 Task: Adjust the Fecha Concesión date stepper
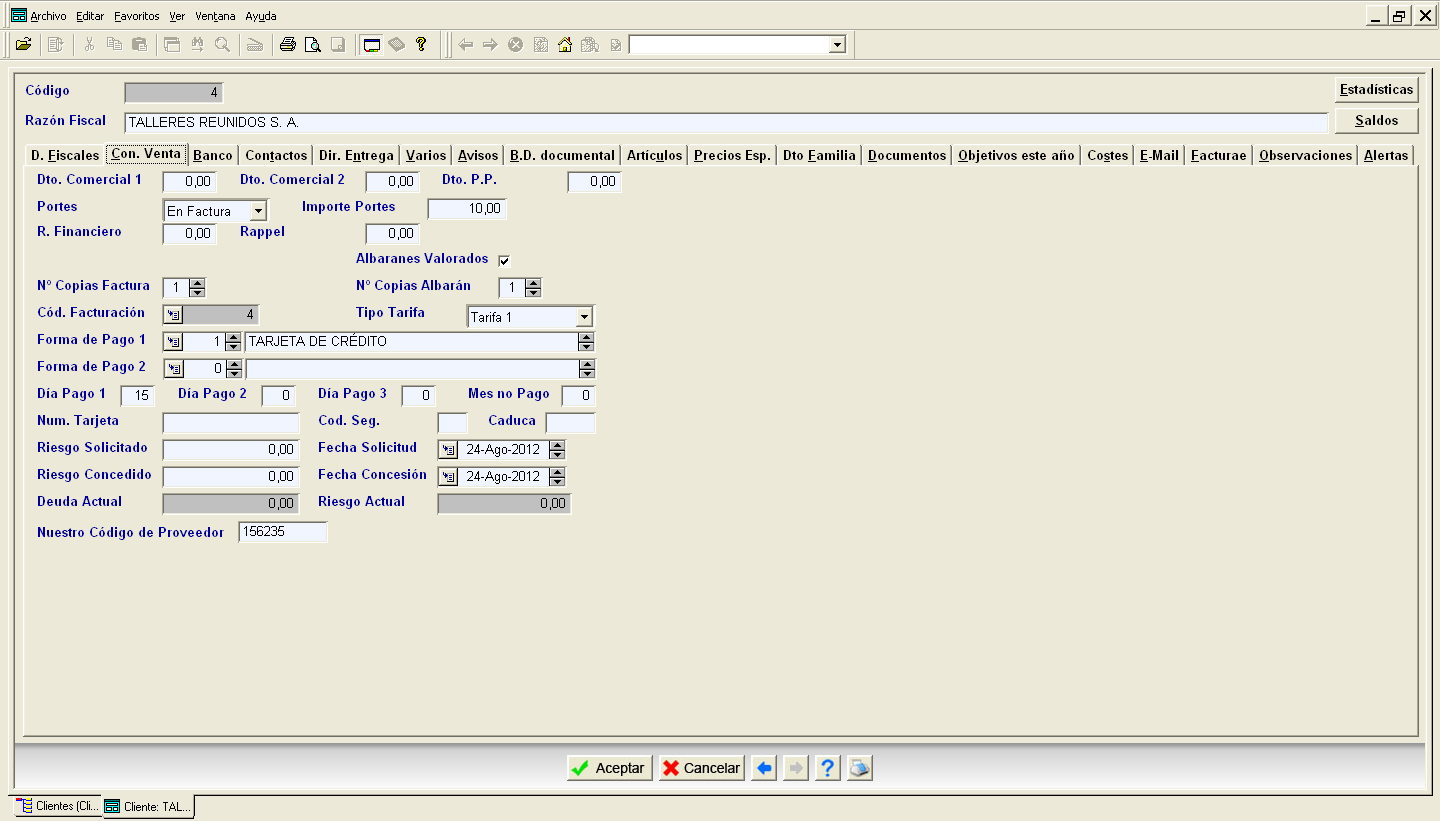(557, 477)
